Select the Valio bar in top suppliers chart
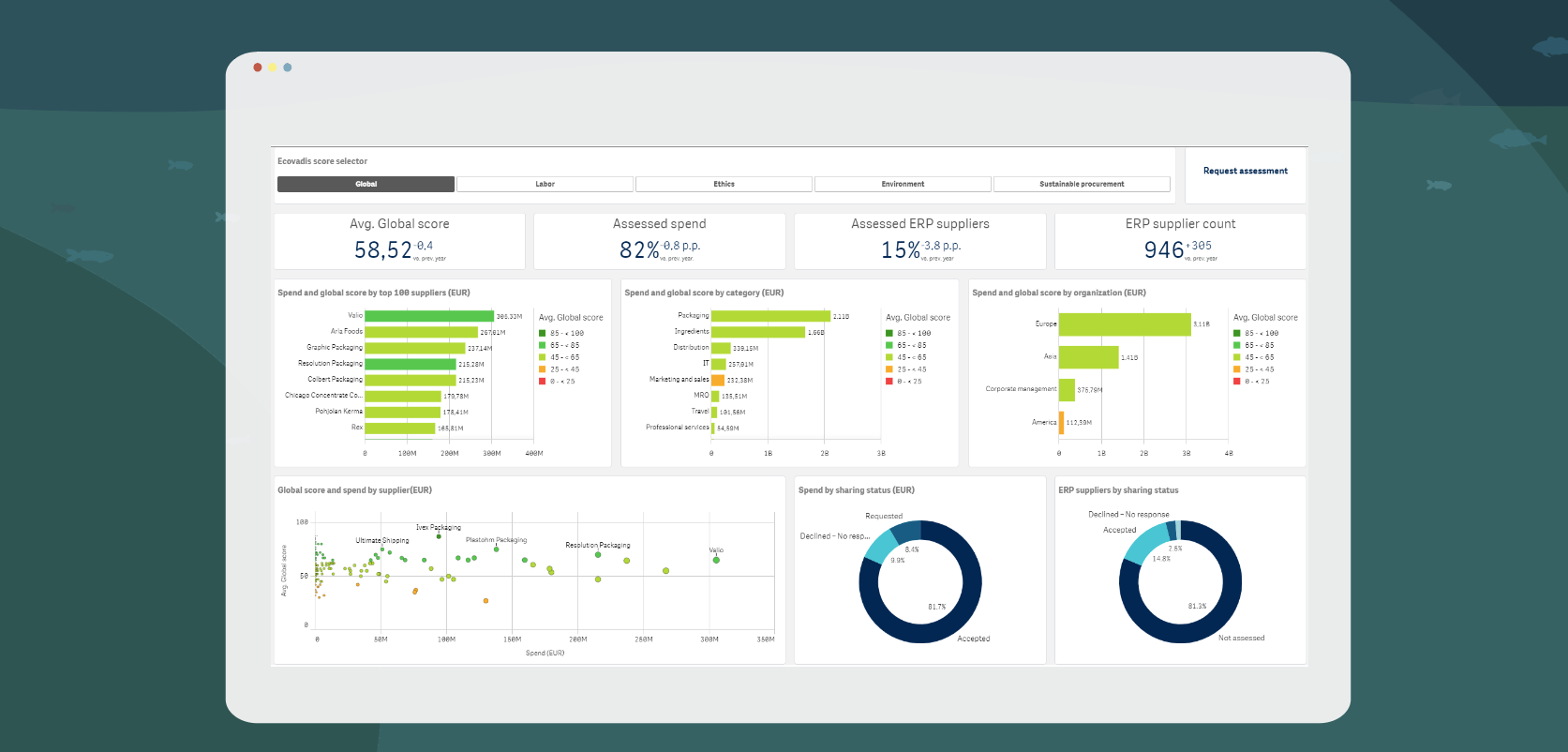This screenshot has height=752, width=1568. pos(428,316)
